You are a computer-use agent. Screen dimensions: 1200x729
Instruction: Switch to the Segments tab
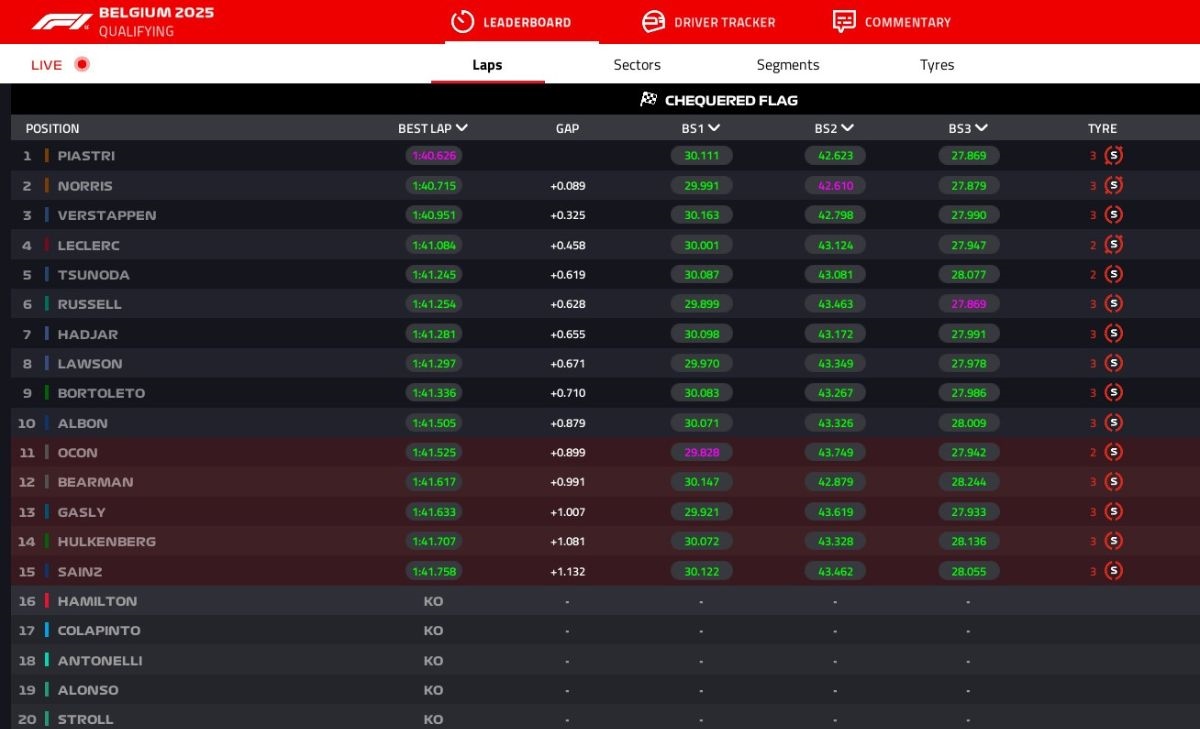[x=787, y=65]
